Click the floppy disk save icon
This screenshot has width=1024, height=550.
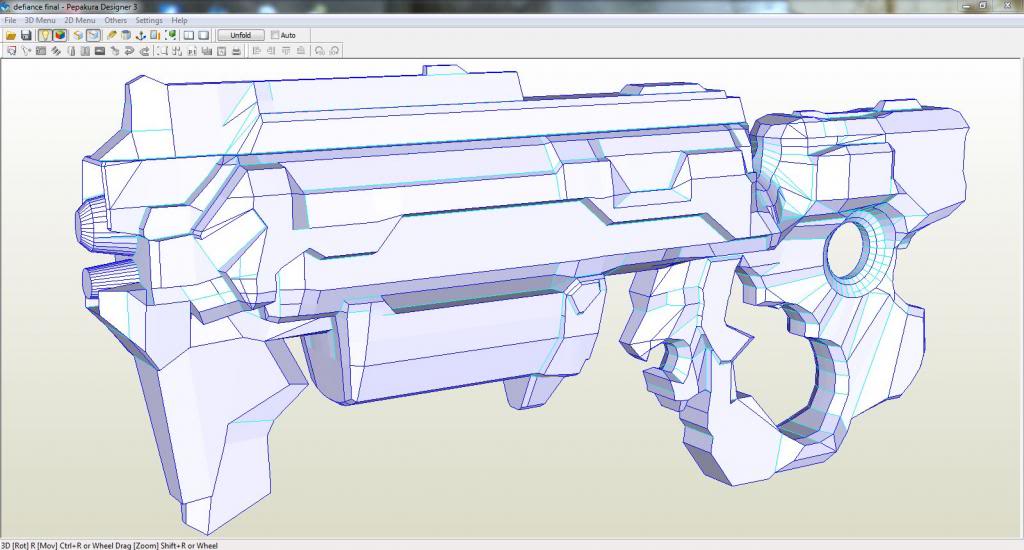pos(26,35)
